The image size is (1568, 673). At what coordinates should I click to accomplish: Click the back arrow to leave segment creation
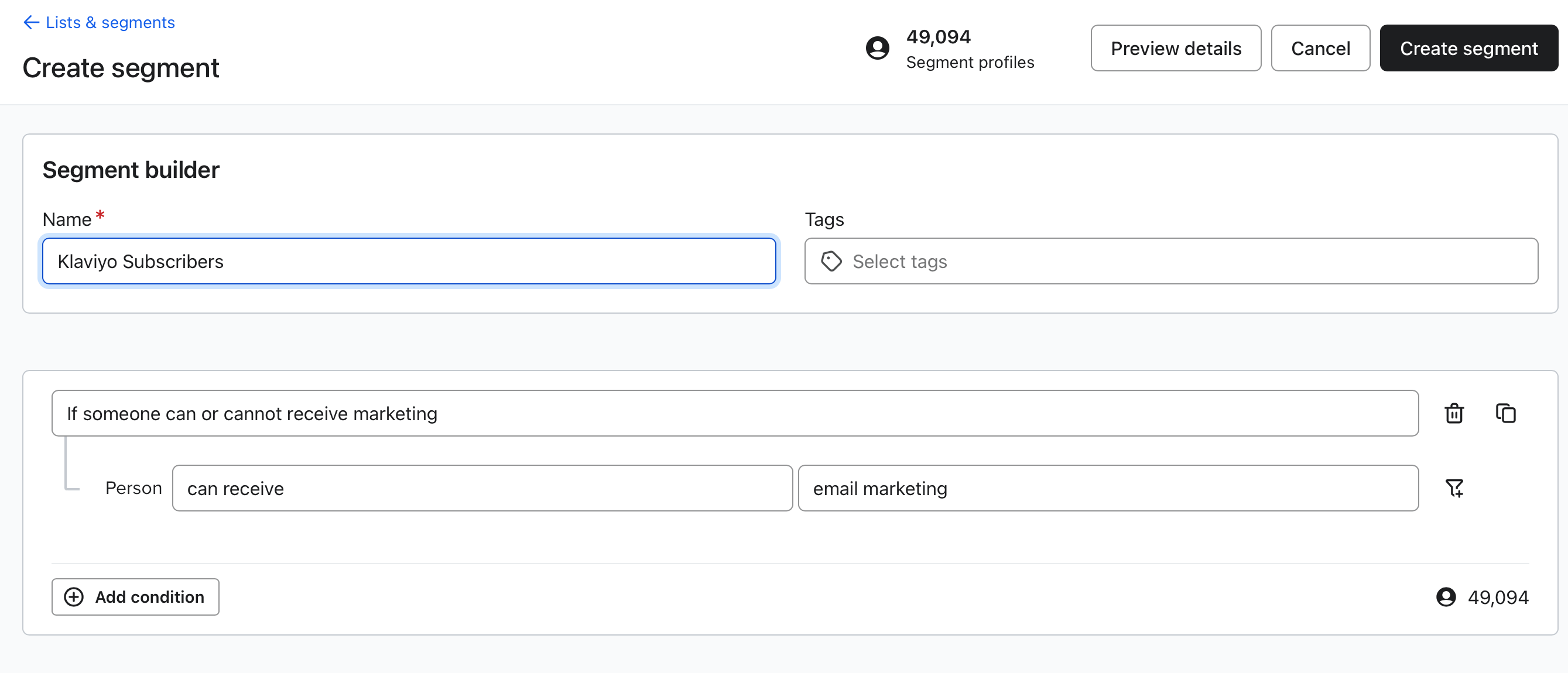(x=31, y=22)
